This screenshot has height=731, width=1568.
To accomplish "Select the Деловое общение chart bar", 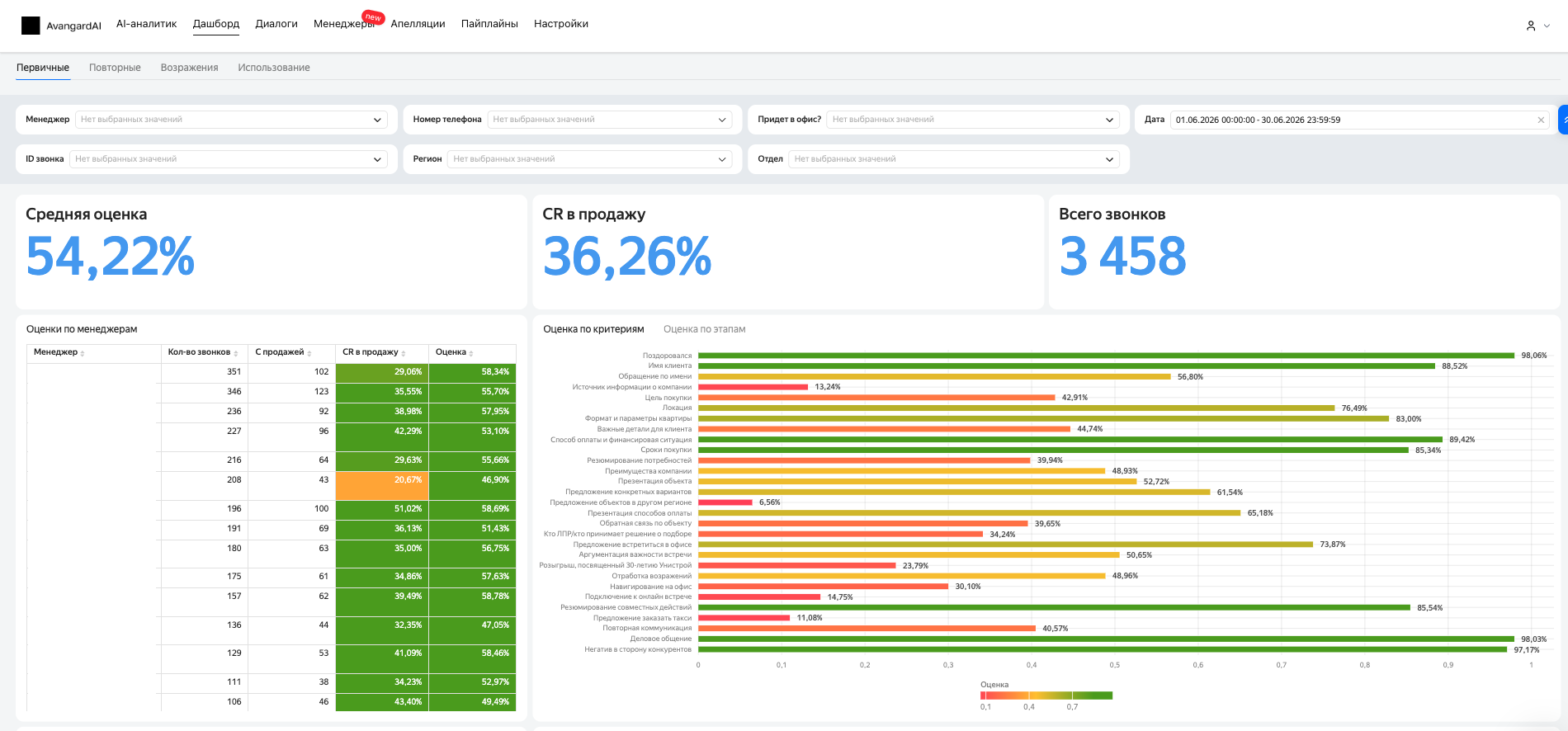I will [x=1106, y=639].
